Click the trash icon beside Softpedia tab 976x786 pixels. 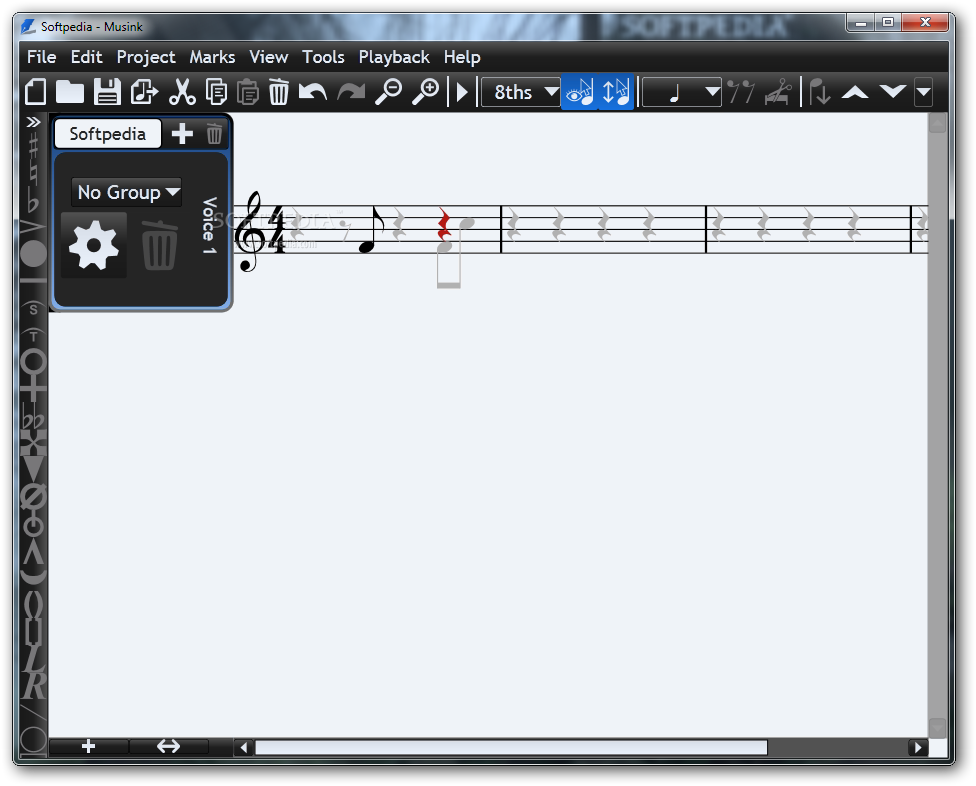click(214, 134)
